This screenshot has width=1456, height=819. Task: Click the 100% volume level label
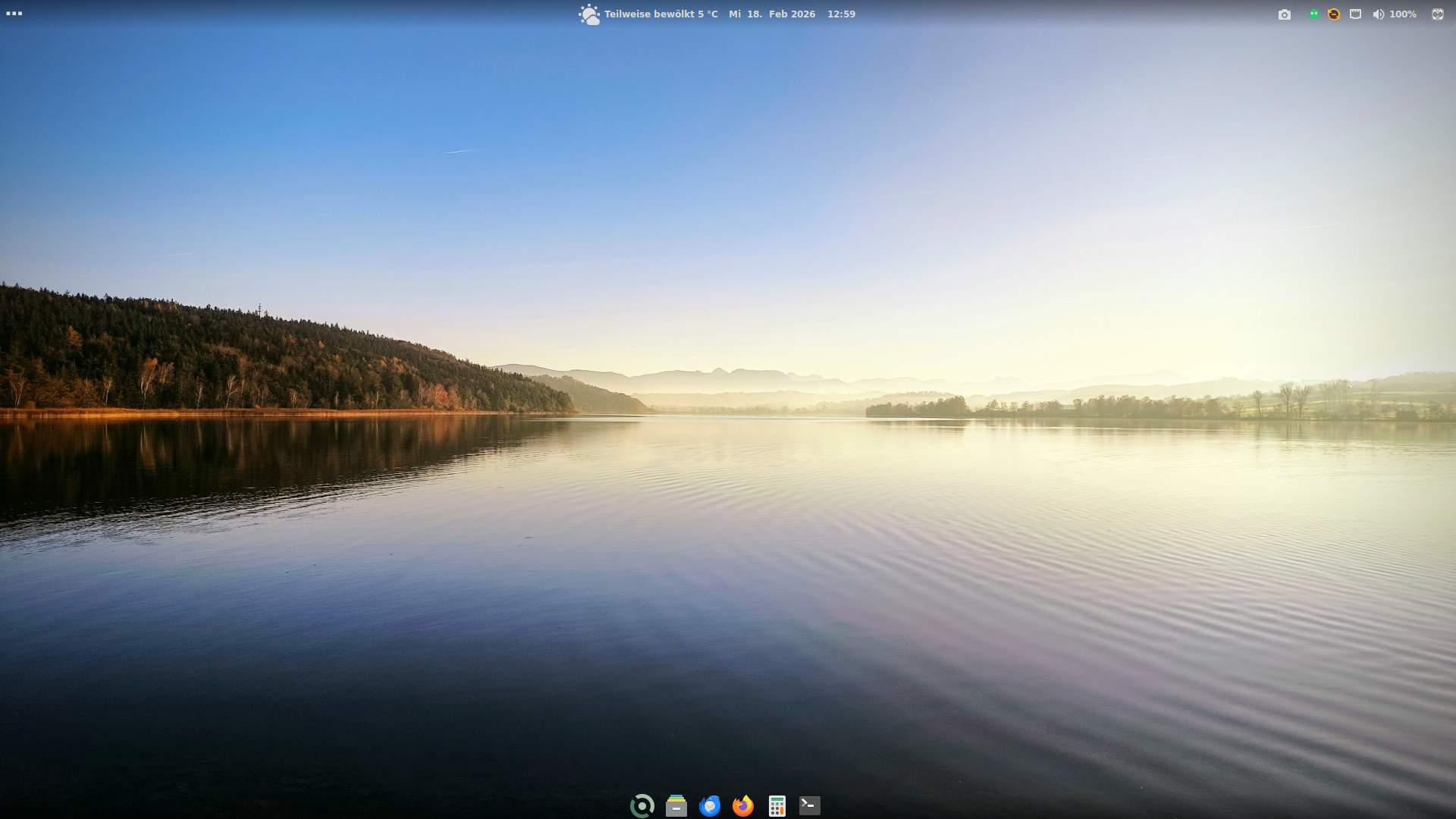1403,14
